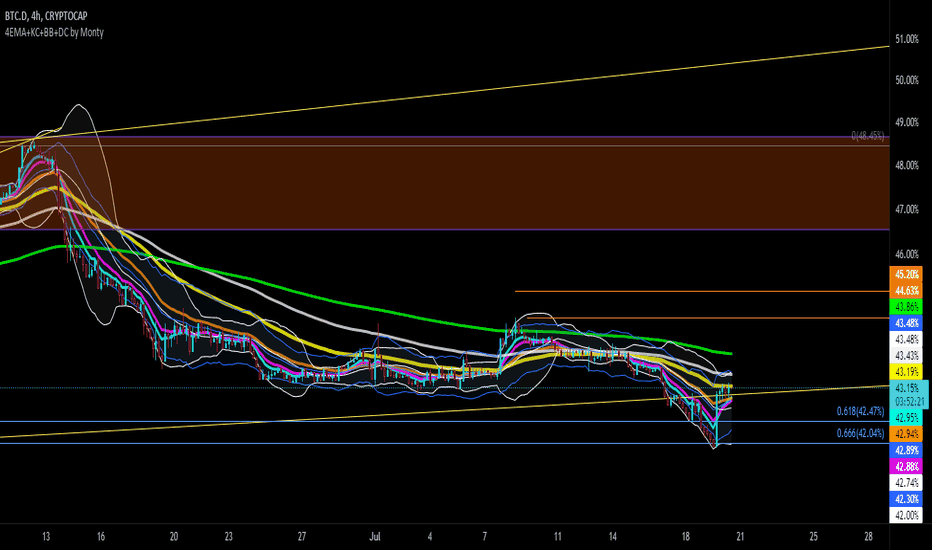Select the cyan 42.95% price tag
The width and height of the screenshot is (932, 550).
pos(906,417)
